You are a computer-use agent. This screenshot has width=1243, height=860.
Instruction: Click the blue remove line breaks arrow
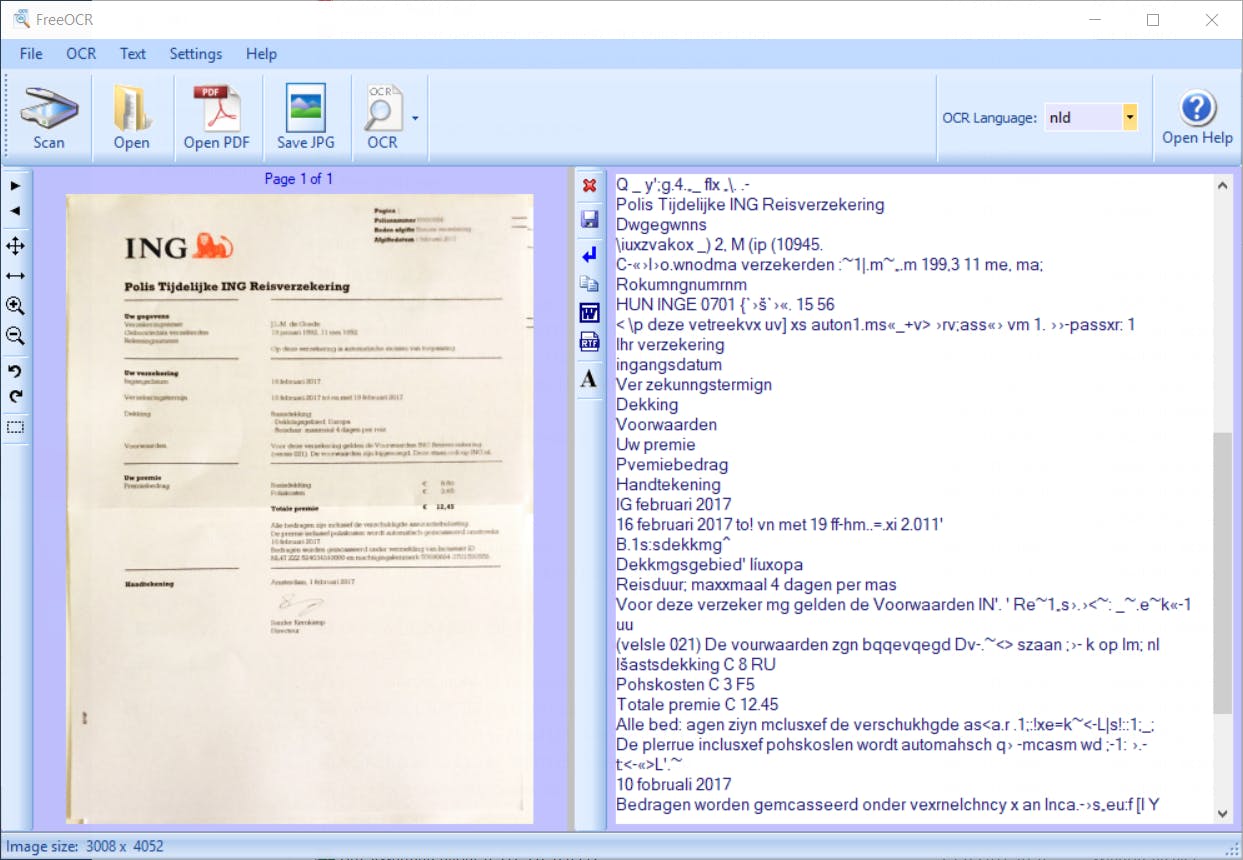[x=589, y=255]
